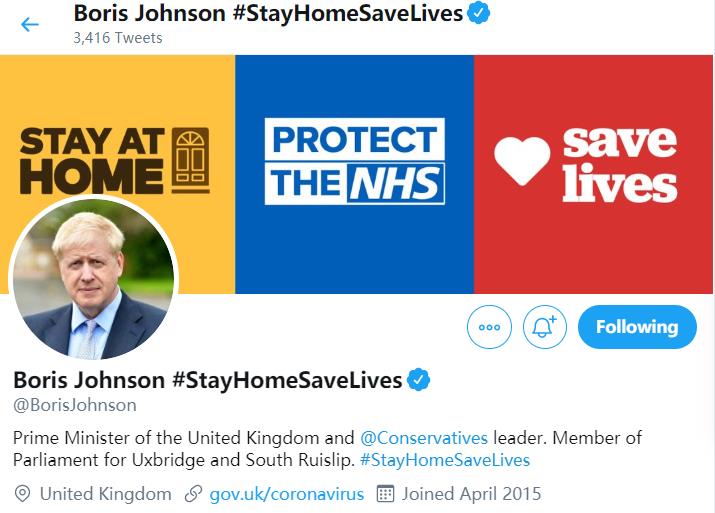Click the @BorisJohnson handle text
This screenshot has width=715, height=513.
point(75,405)
